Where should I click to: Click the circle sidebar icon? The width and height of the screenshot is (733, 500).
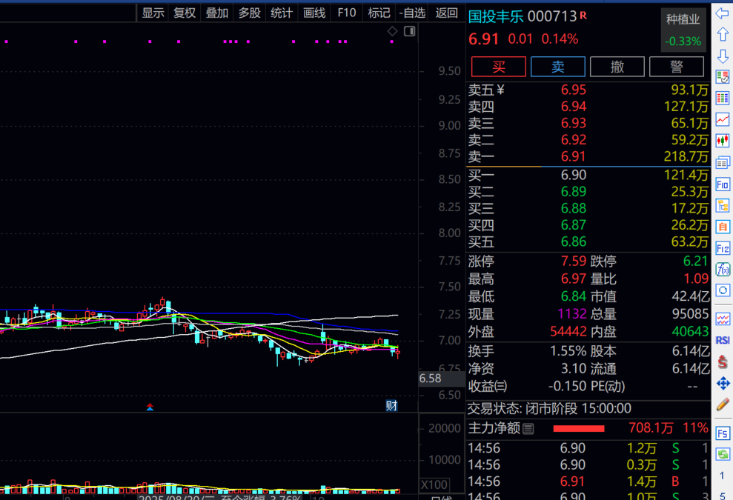point(722,291)
